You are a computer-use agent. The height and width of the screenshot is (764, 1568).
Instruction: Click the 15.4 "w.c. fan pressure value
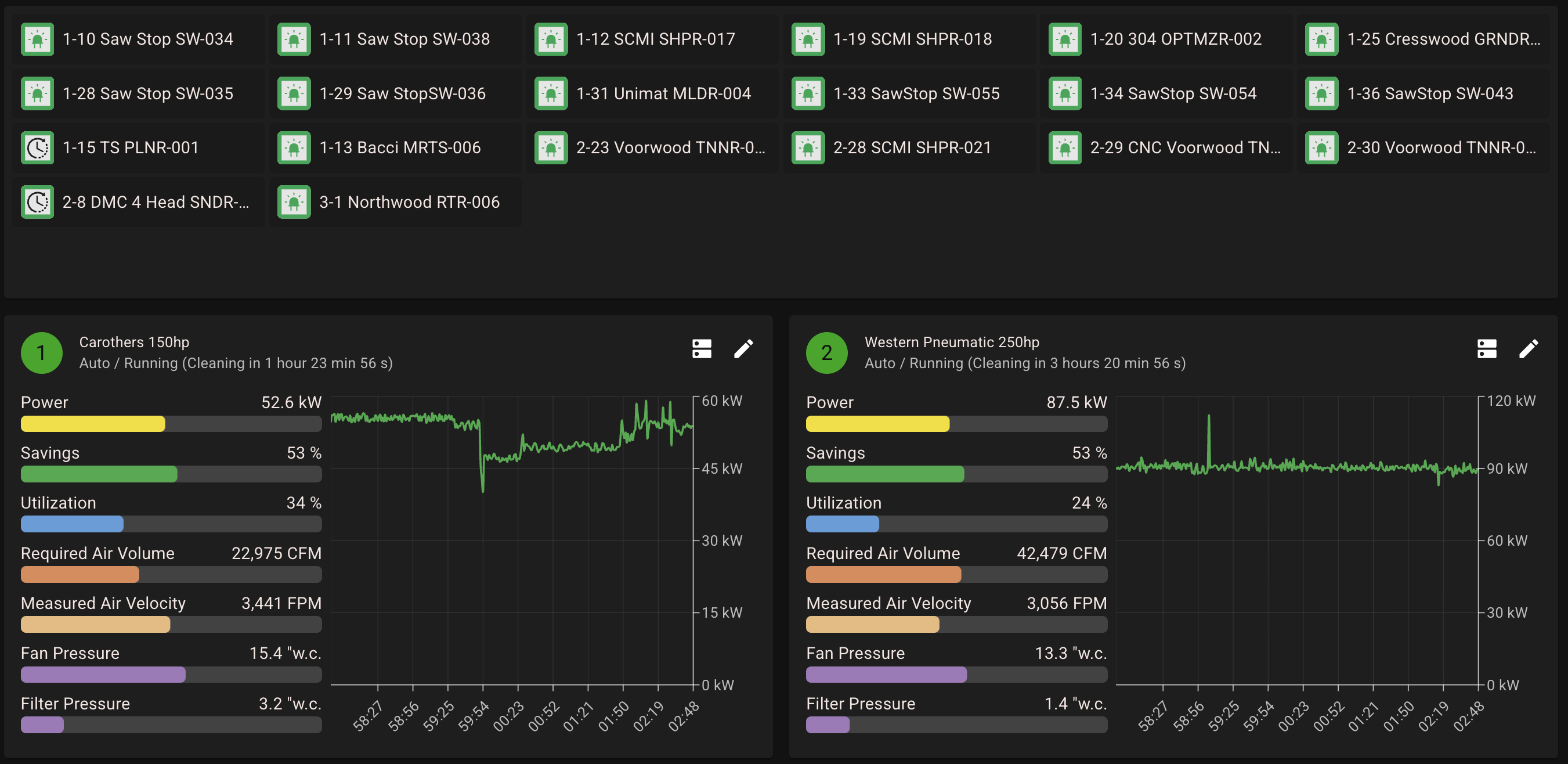[285, 653]
